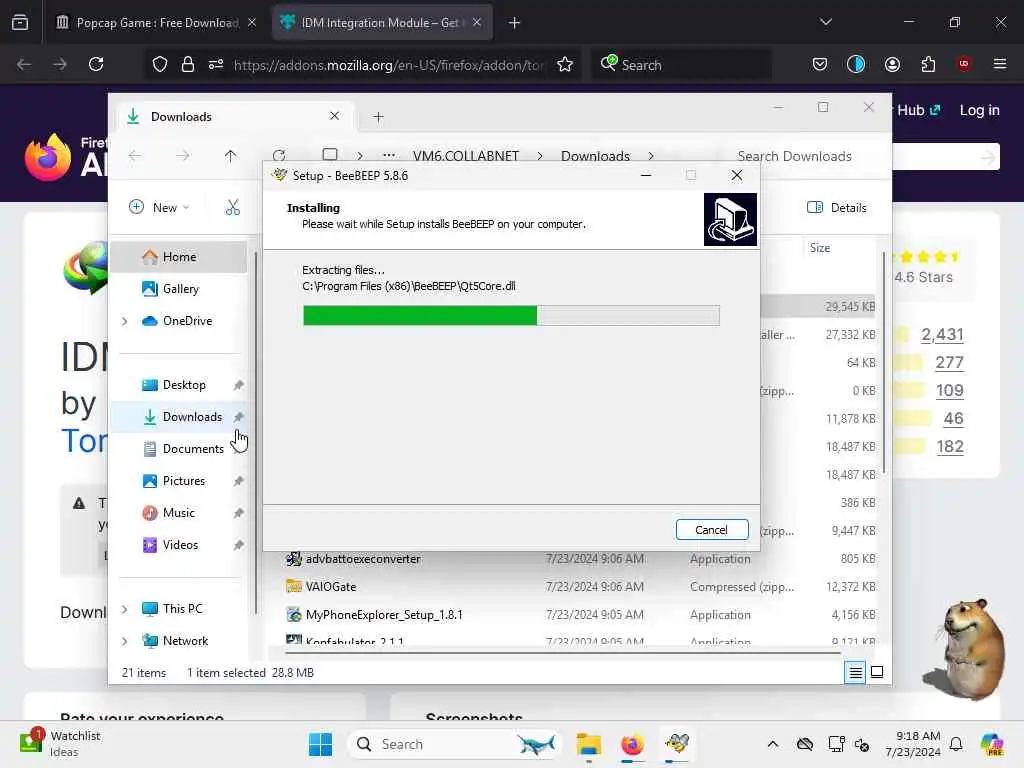This screenshot has width=1024, height=768.
Task: Reload the Firefox page
Action: pos(96,64)
